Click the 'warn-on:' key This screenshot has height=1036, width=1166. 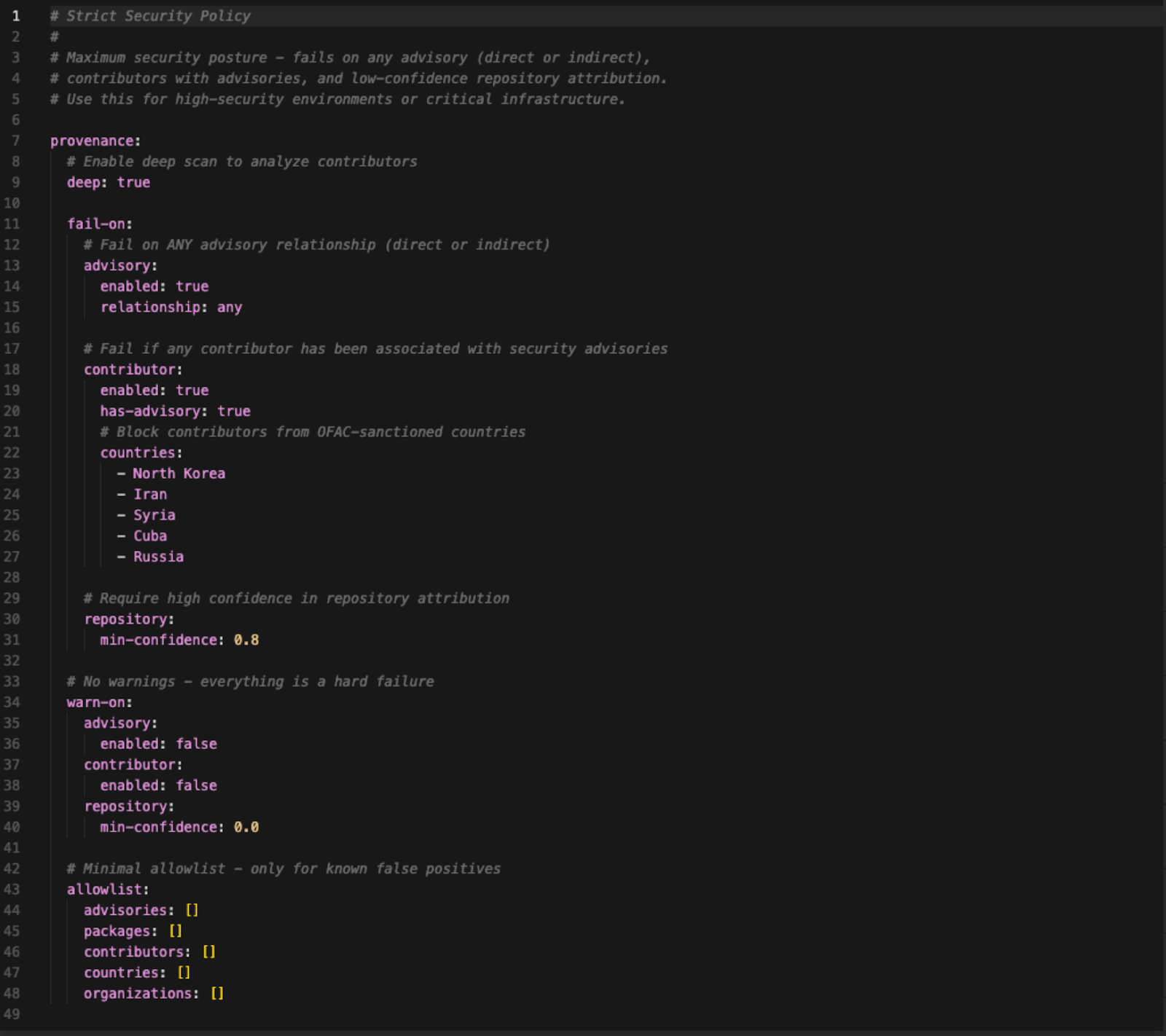pyautogui.click(x=99, y=702)
